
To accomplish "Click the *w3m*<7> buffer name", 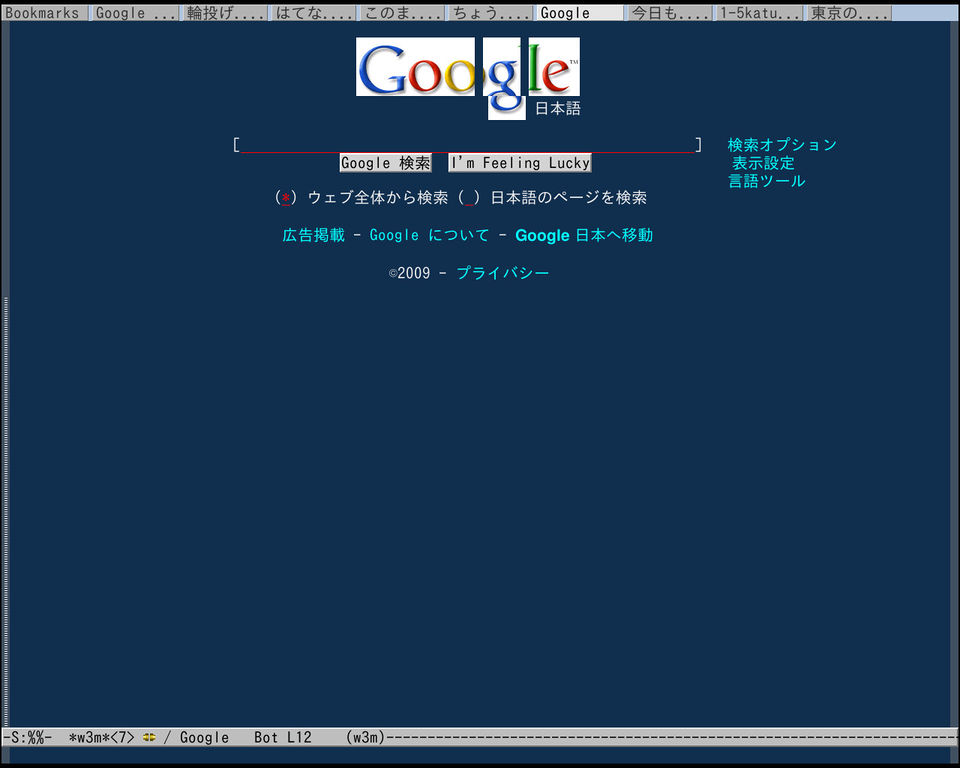I will point(101,737).
